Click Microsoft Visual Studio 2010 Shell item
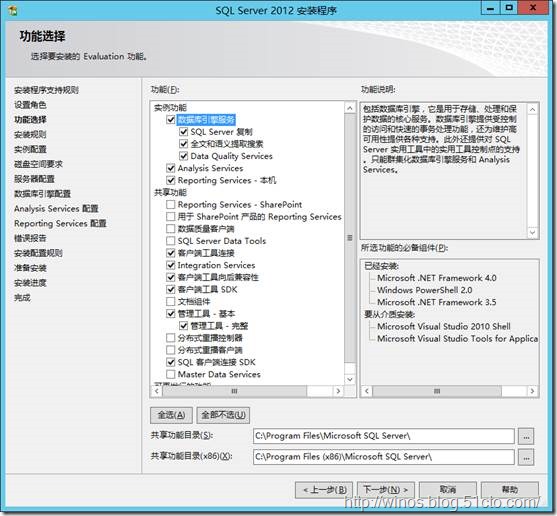Screen dimensions: 557x516 444,326
